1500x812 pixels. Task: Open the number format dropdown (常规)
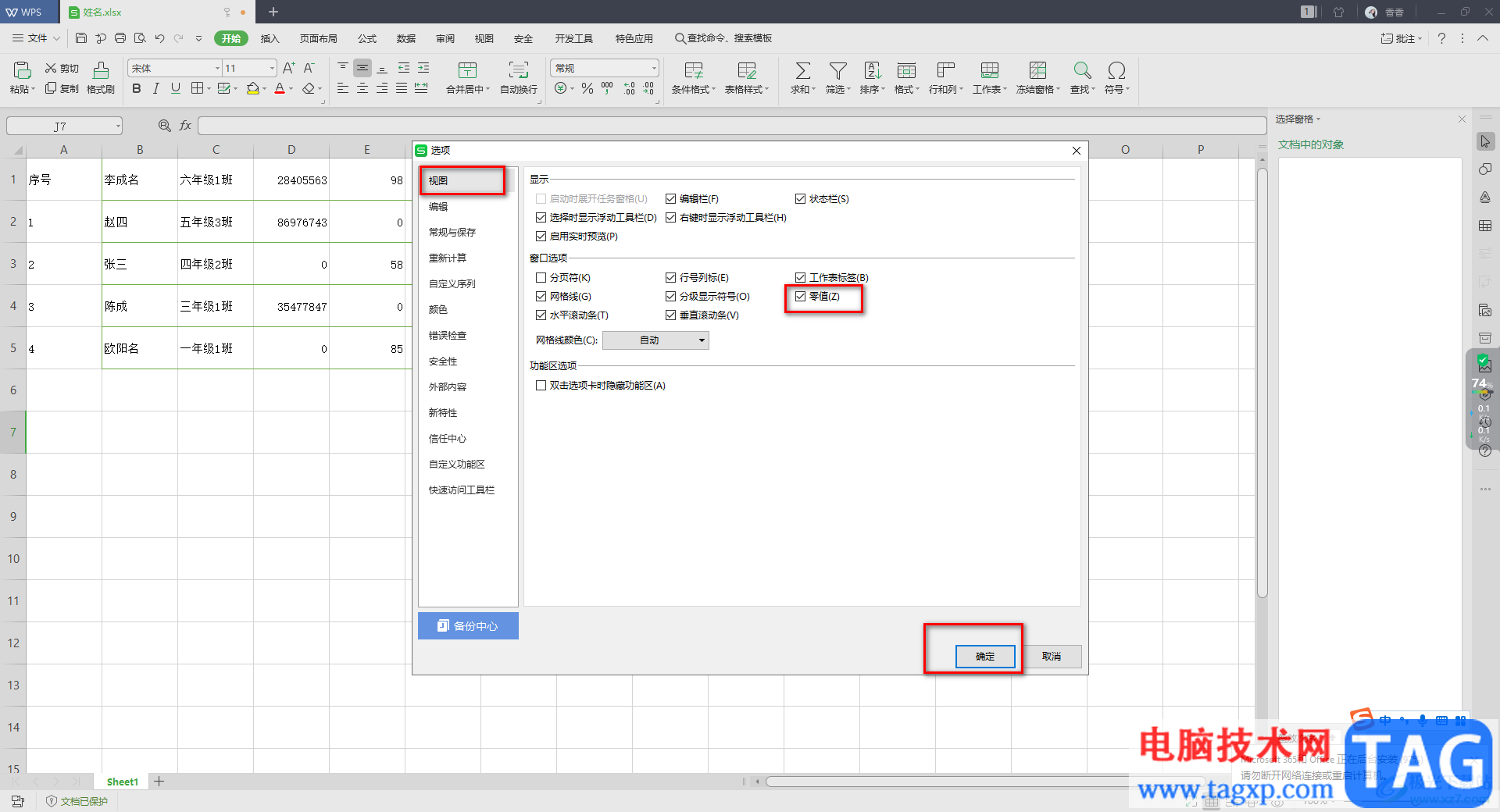pyautogui.click(x=654, y=69)
